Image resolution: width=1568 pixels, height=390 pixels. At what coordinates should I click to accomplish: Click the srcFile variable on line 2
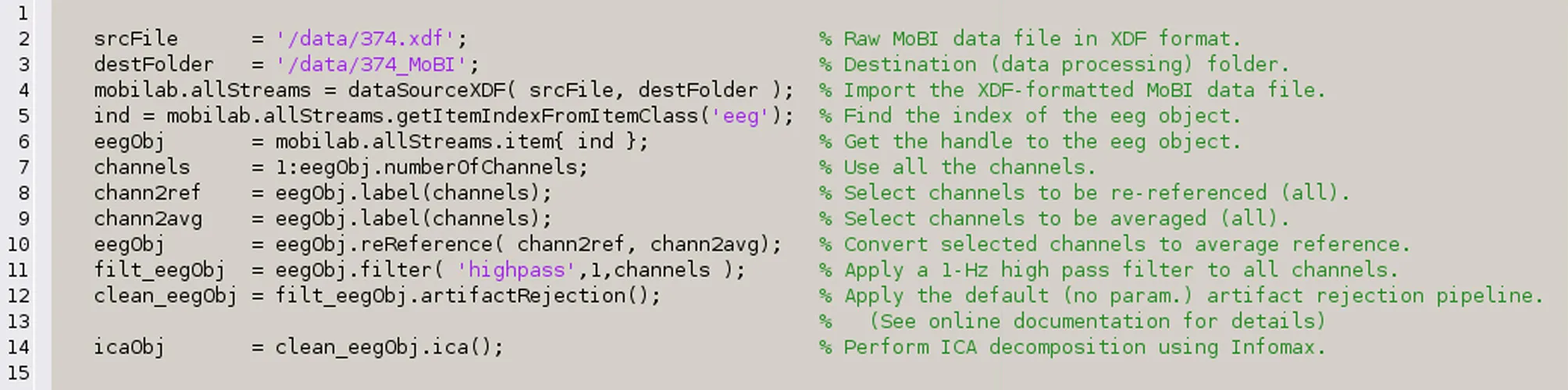click(135, 39)
